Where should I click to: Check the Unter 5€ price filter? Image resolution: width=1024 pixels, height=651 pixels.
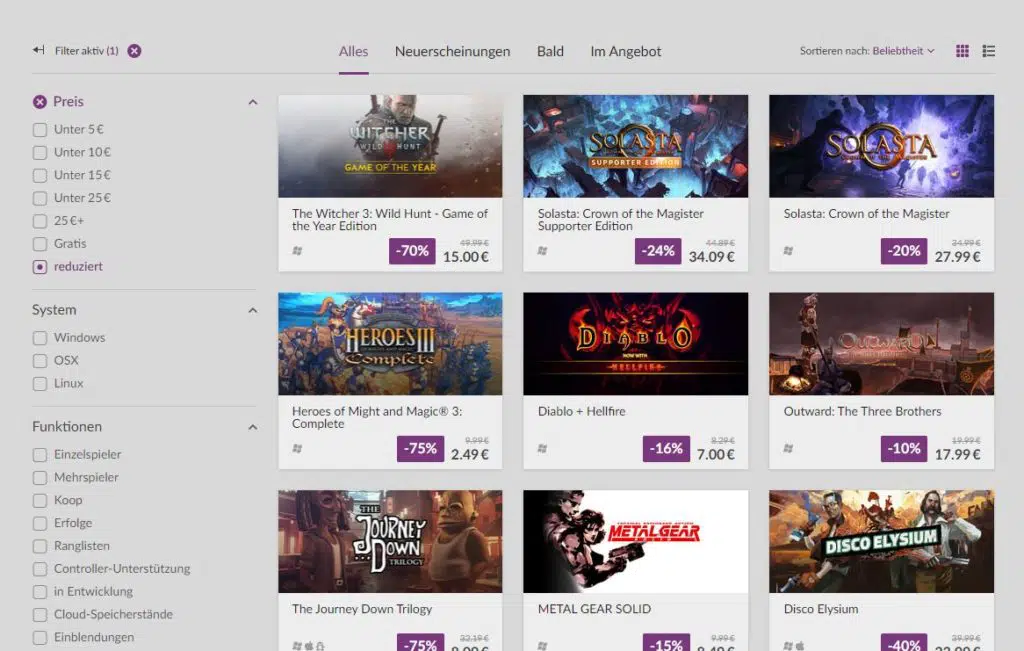[x=40, y=130]
